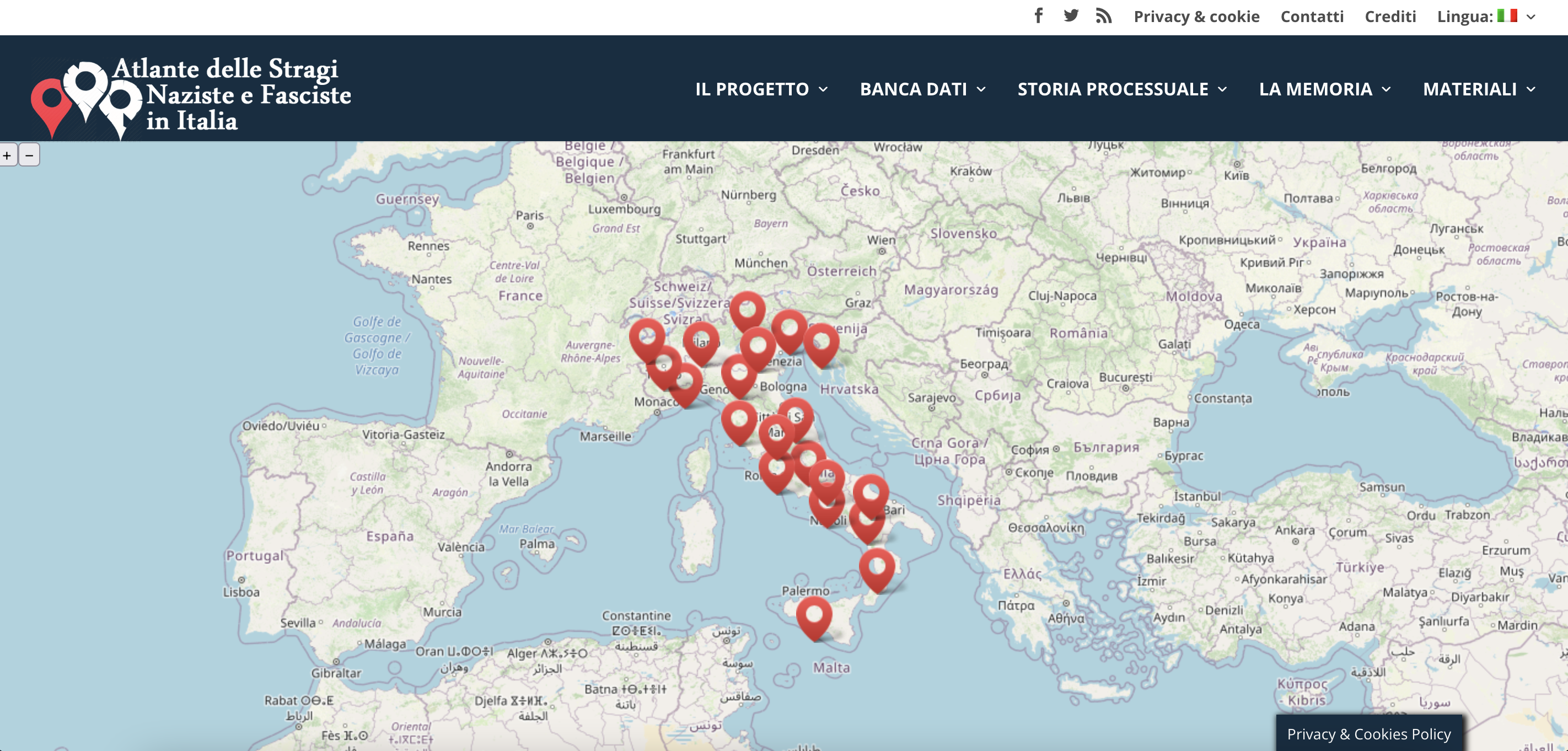1568x751 pixels.
Task: Zoom out on the map
Action: (x=29, y=155)
